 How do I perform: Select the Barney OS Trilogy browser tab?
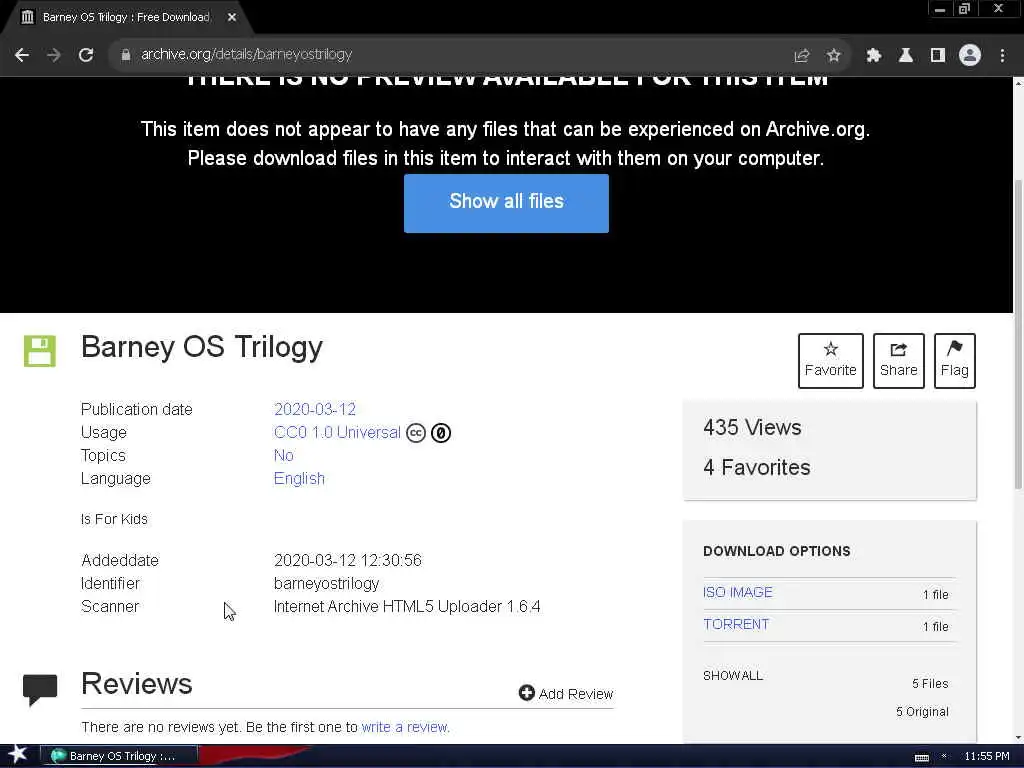(x=127, y=18)
